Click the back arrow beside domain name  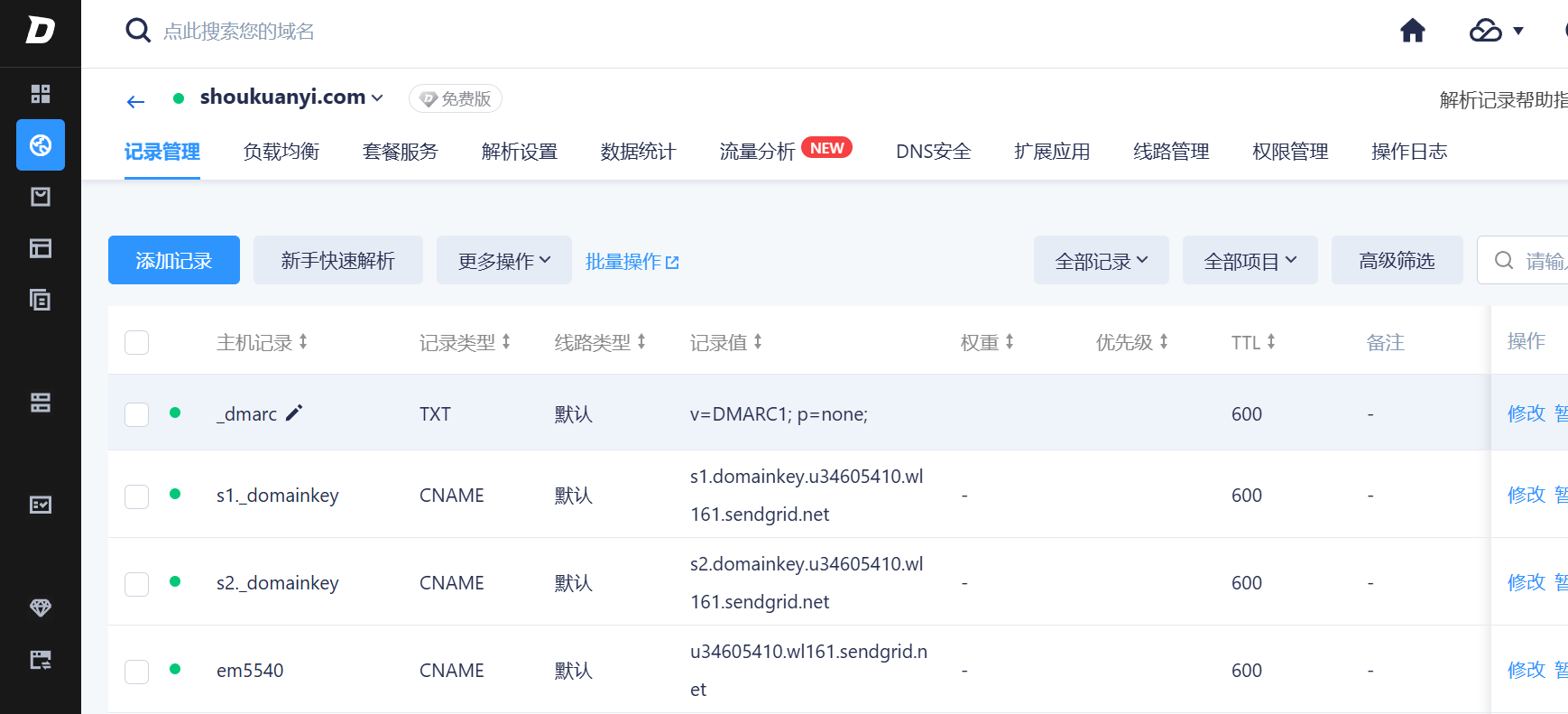(135, 101)
